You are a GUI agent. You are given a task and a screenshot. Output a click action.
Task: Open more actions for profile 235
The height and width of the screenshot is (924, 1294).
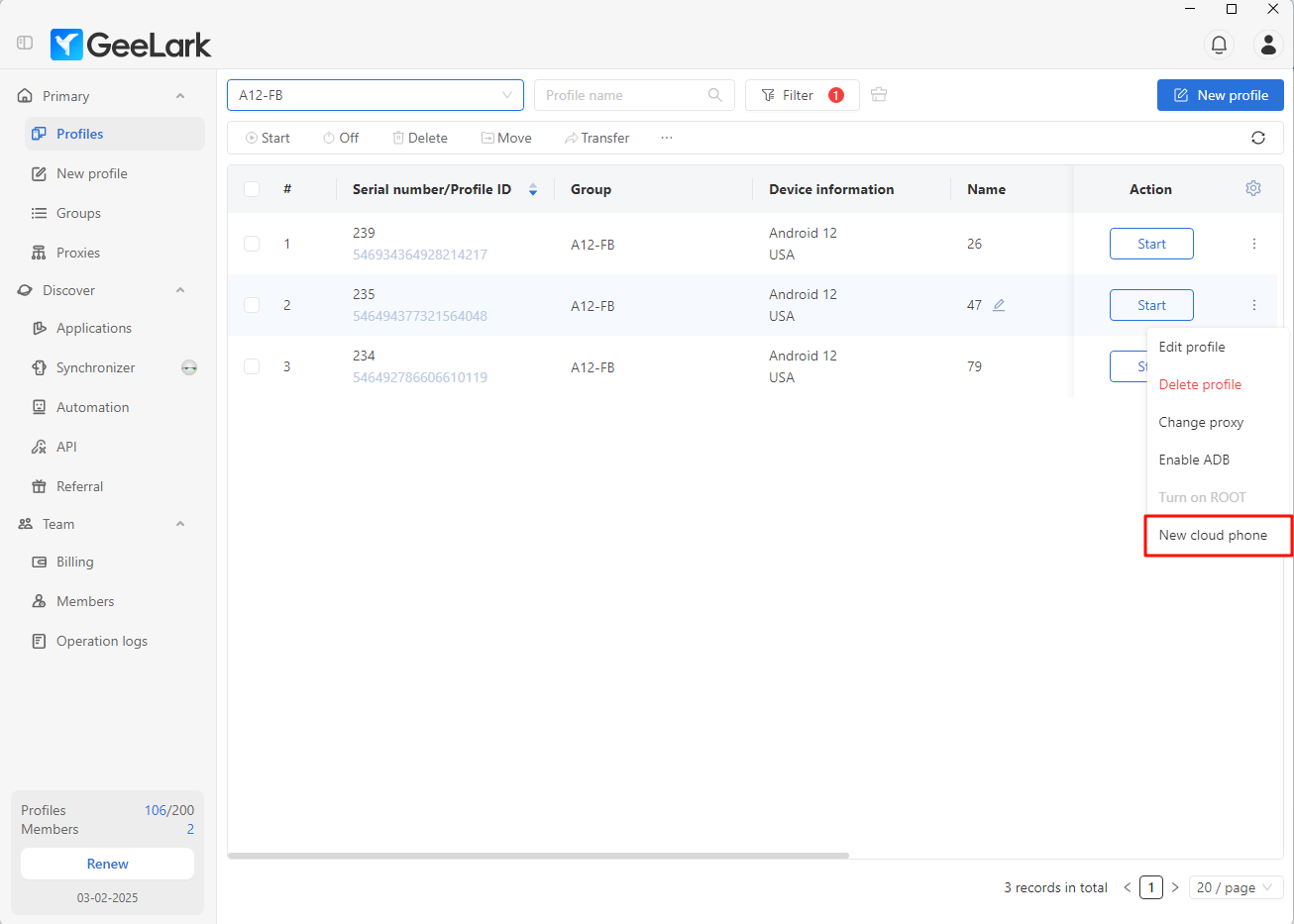(x=1254, y=305)
